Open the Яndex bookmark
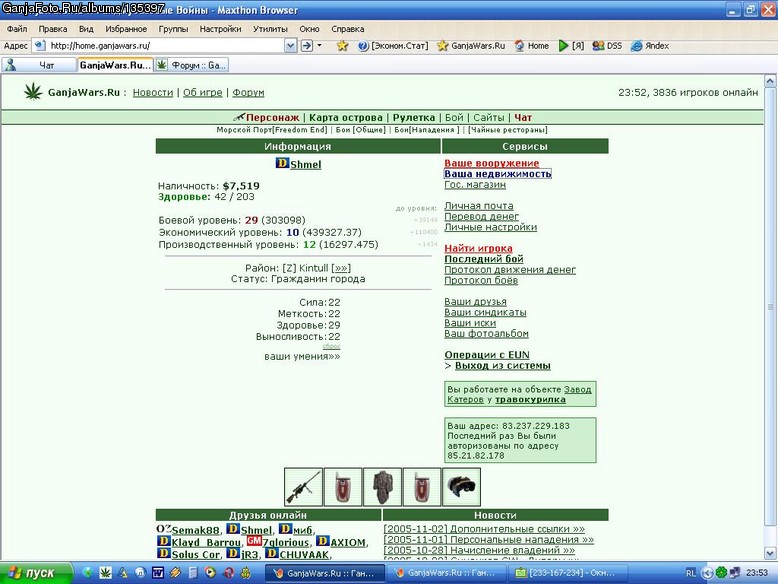Image resolution: width=778 pixels, height=584 pixels. [x=650, y=46]
